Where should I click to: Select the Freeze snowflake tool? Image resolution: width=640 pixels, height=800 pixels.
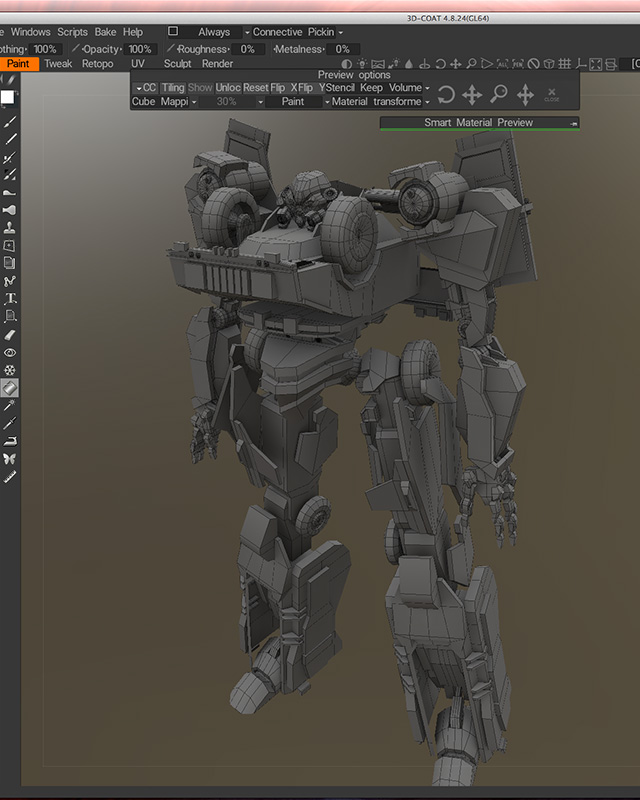pos(10,370)
